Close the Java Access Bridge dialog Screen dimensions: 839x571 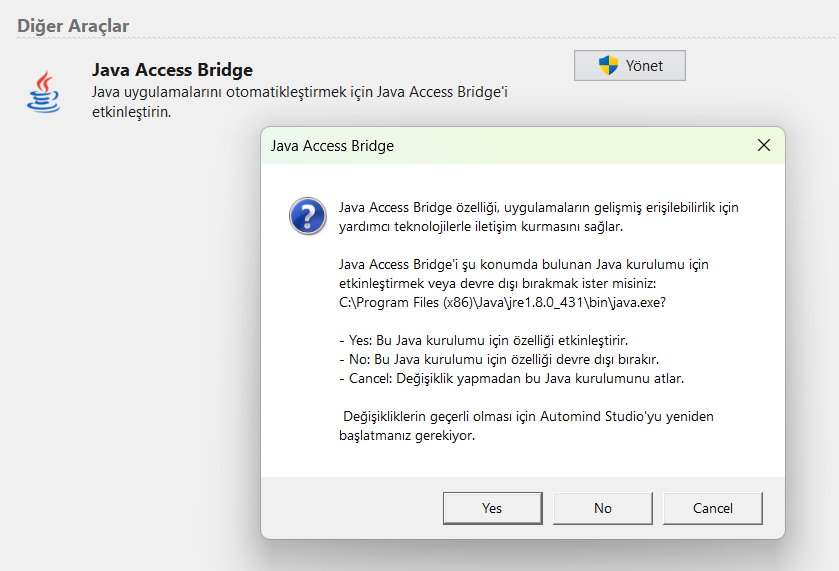[x=764, y=145]
